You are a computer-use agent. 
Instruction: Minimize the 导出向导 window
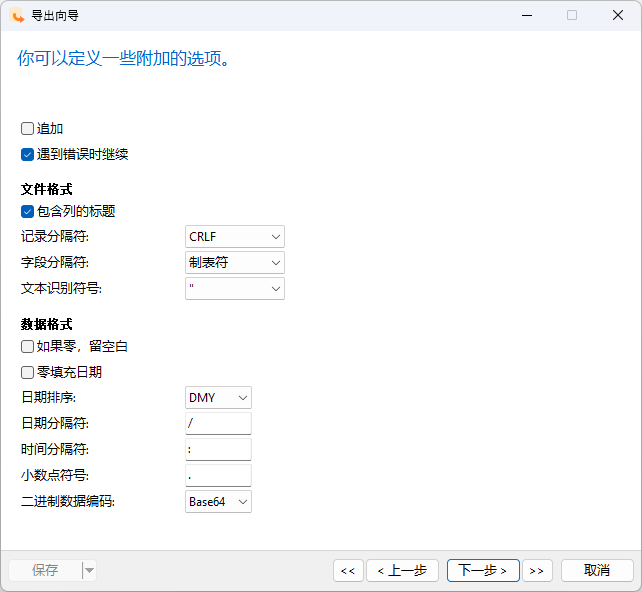[x=527, y=16]
